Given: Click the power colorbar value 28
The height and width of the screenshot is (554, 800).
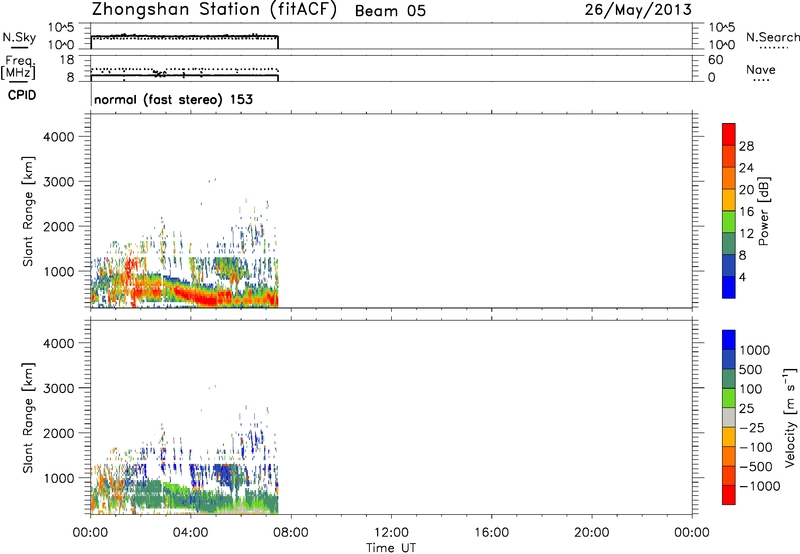Looking at the screenshot, I should click(x=746, y=146).
